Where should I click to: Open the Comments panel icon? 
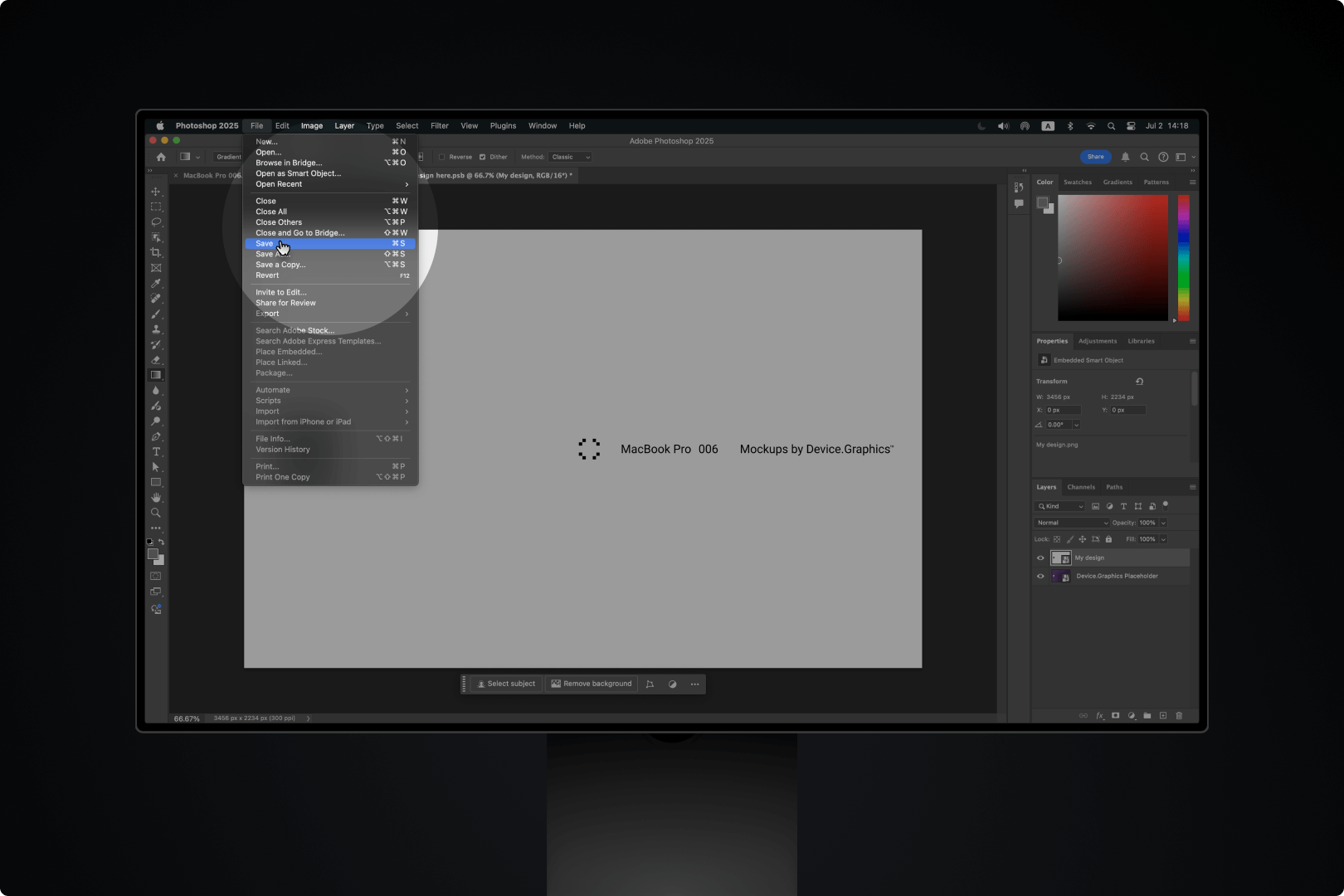1019,204
